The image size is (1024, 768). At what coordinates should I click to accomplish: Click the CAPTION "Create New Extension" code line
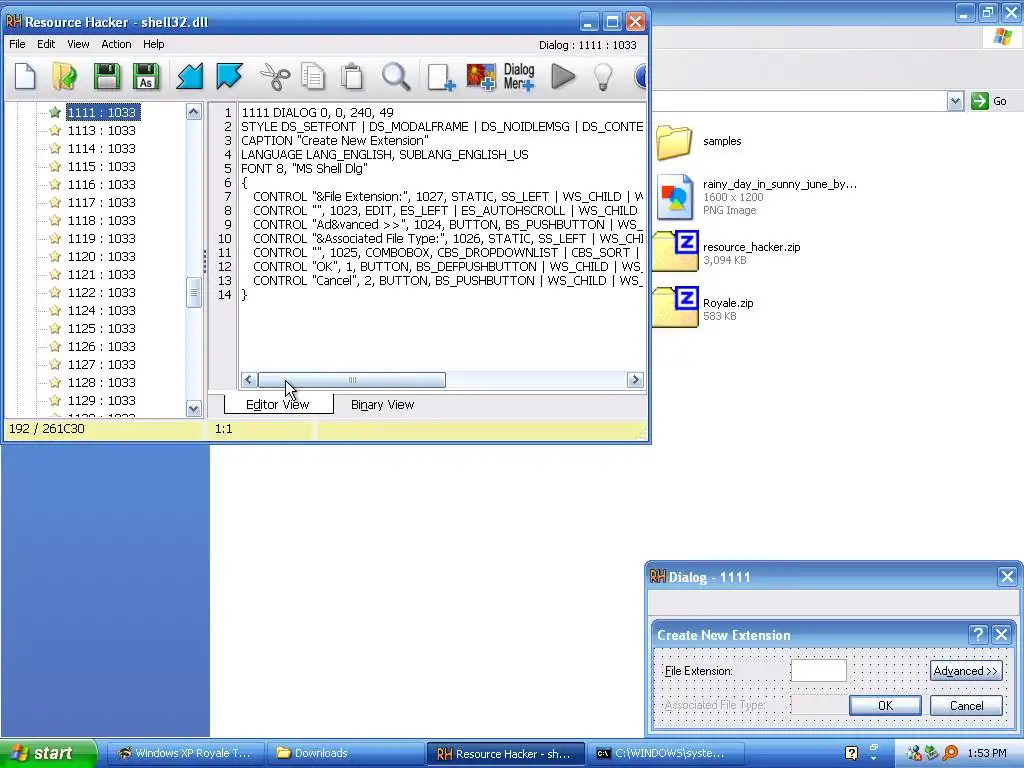[x=335, y=140]
